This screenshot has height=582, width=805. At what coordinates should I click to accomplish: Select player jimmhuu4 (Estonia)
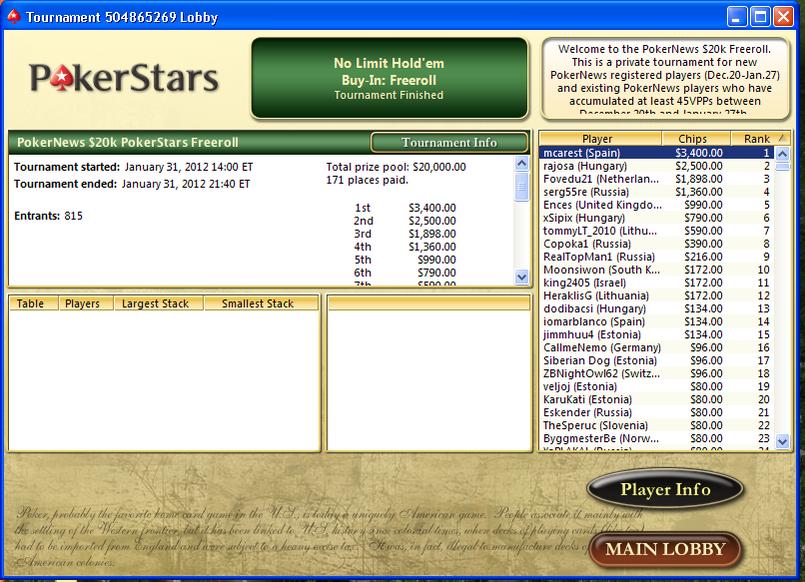pyautogui.click(x=657, y=335)
